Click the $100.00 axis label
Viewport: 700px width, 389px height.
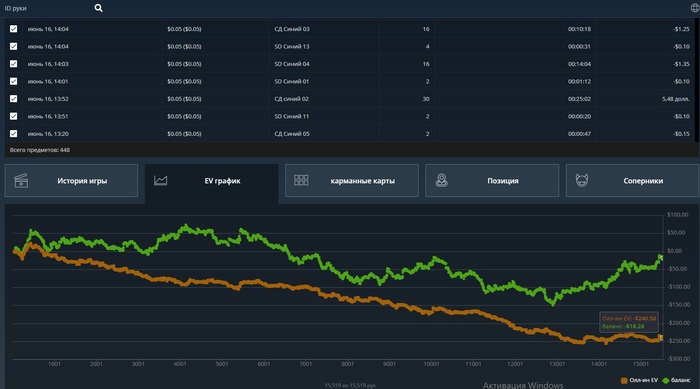[677, 215]
